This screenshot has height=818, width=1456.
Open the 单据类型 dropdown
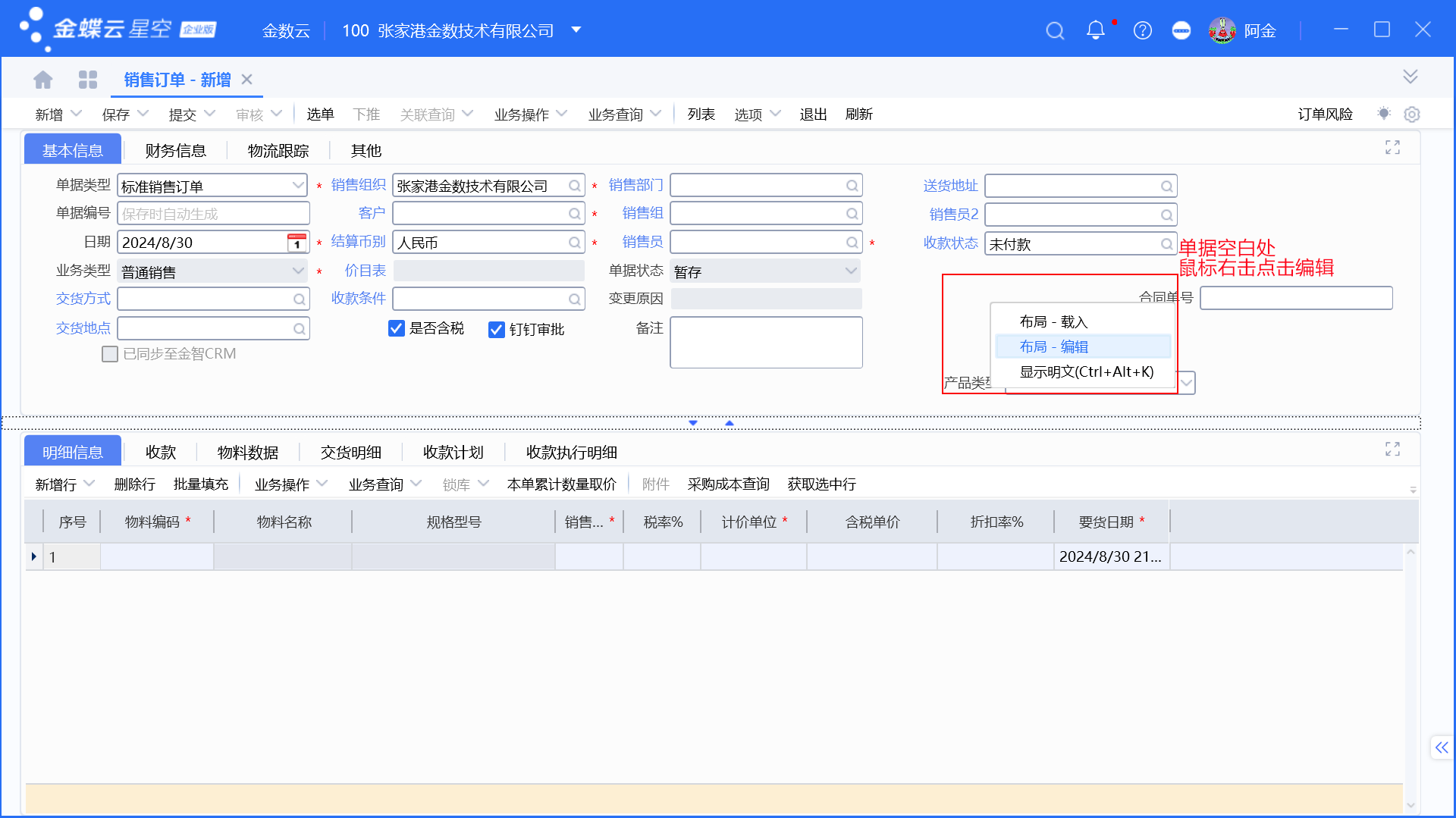tap(298, 186)
